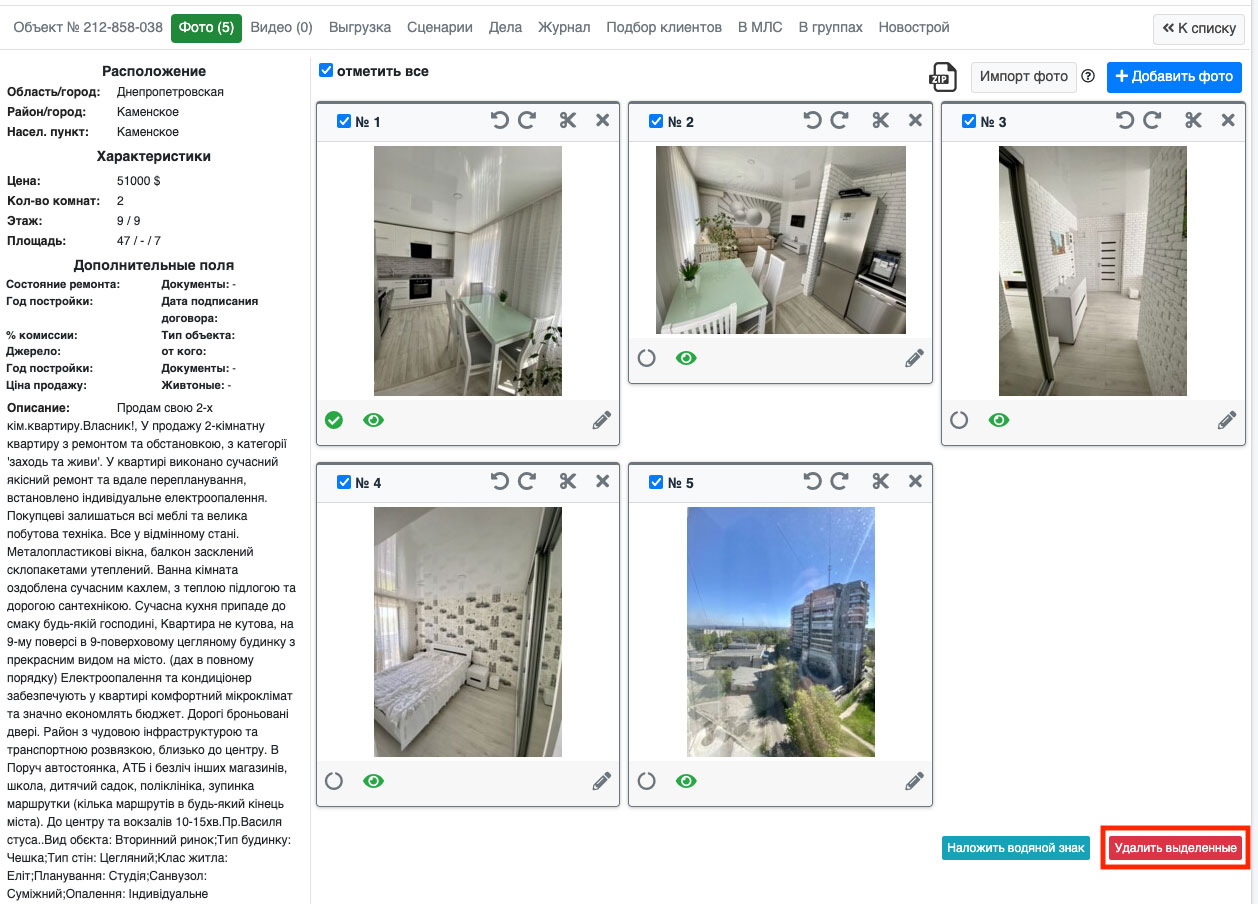Deselect photo № 3 checkbox
This screenshot has height=904, width=1258.
tap(969, 122)
